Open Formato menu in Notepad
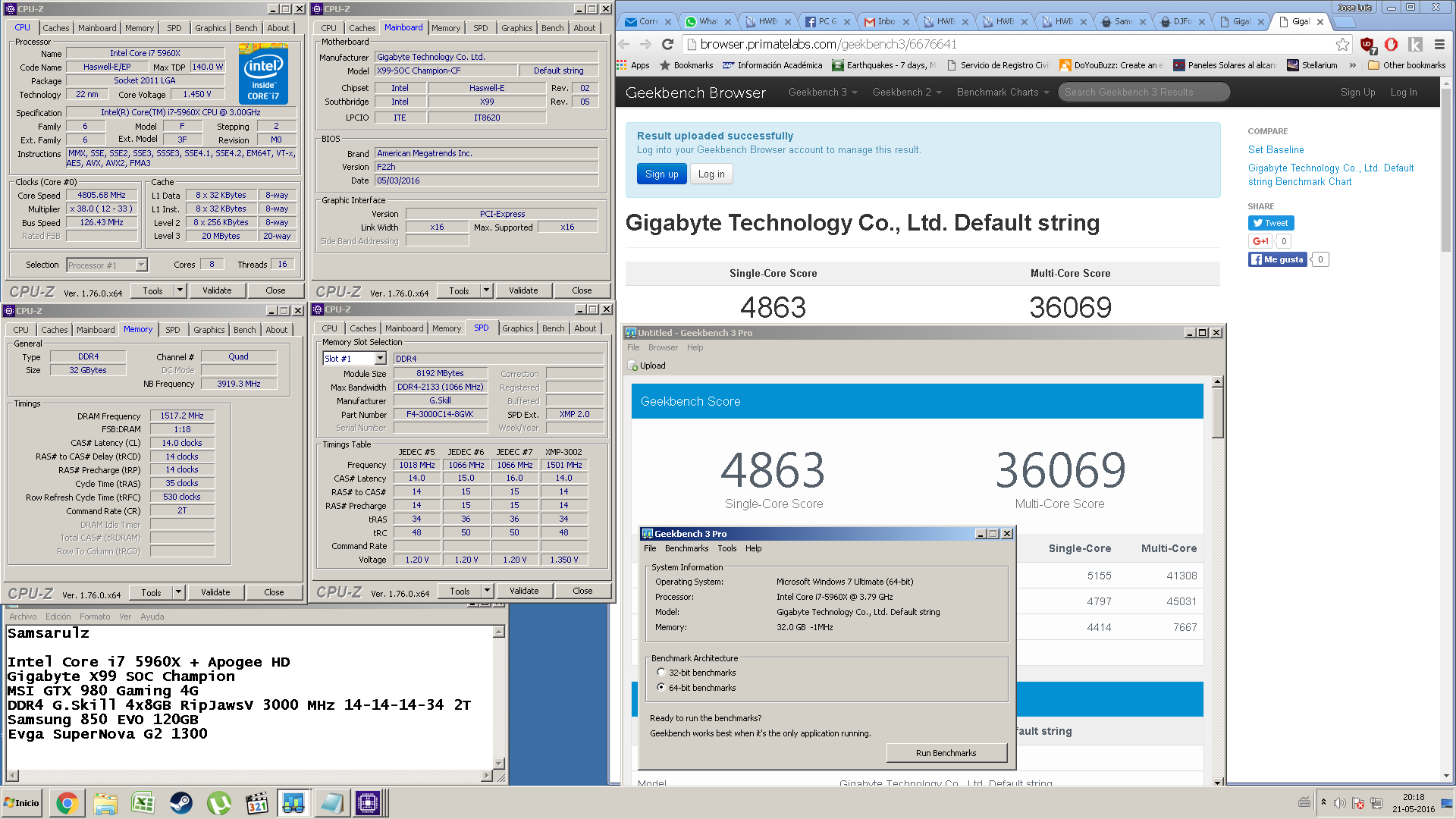This screenshot has width=1456, height=819. click(x=95, y=617)
